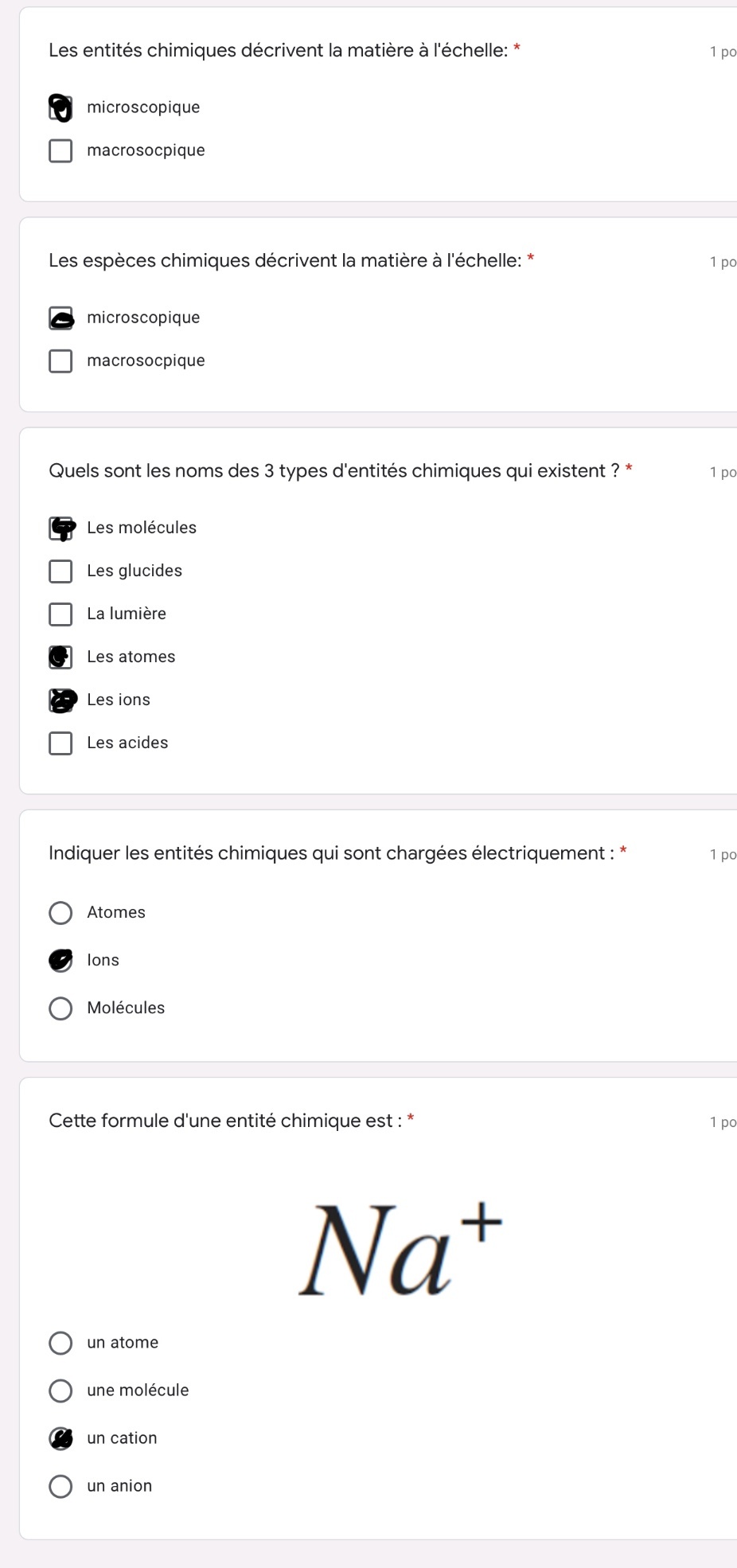This screenshot has width=737, height=1568.
Task: Enable the "Les acides" checkbox
Action: click(60, 743)
